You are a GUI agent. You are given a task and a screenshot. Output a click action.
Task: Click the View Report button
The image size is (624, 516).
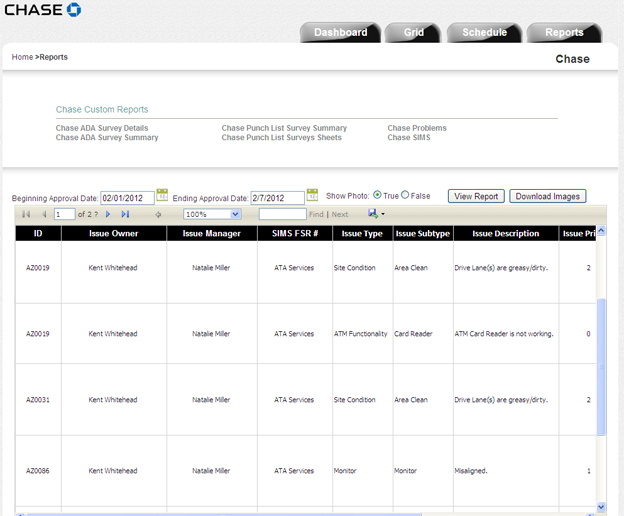coord(476,196)
